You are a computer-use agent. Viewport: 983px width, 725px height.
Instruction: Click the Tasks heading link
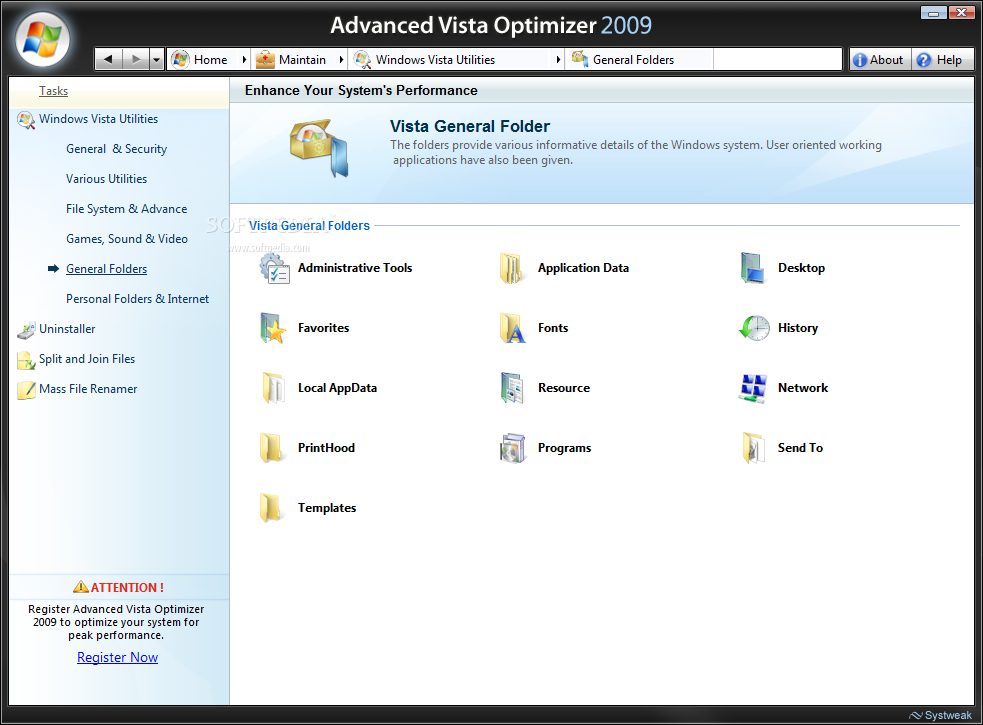click(53, 91)
